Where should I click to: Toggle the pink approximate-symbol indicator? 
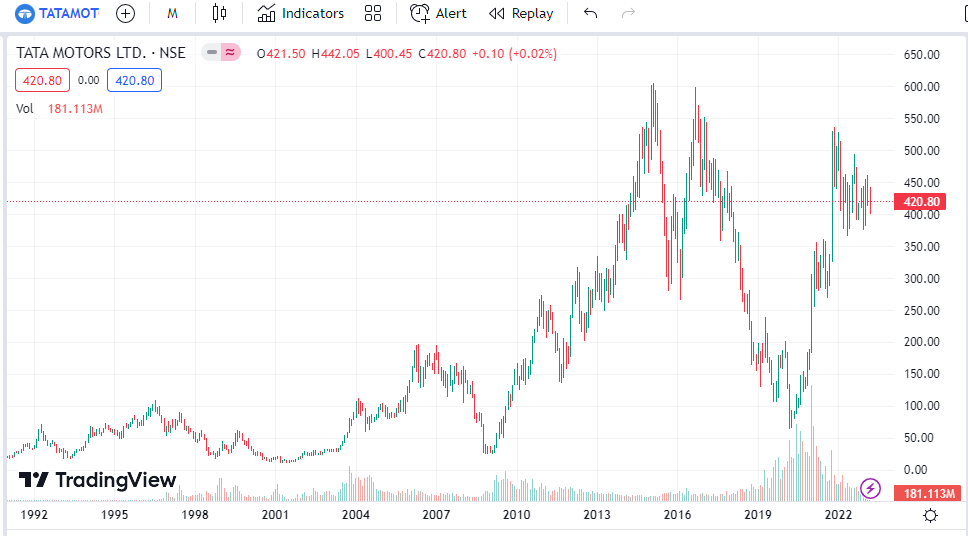click(x=230, y=52)
